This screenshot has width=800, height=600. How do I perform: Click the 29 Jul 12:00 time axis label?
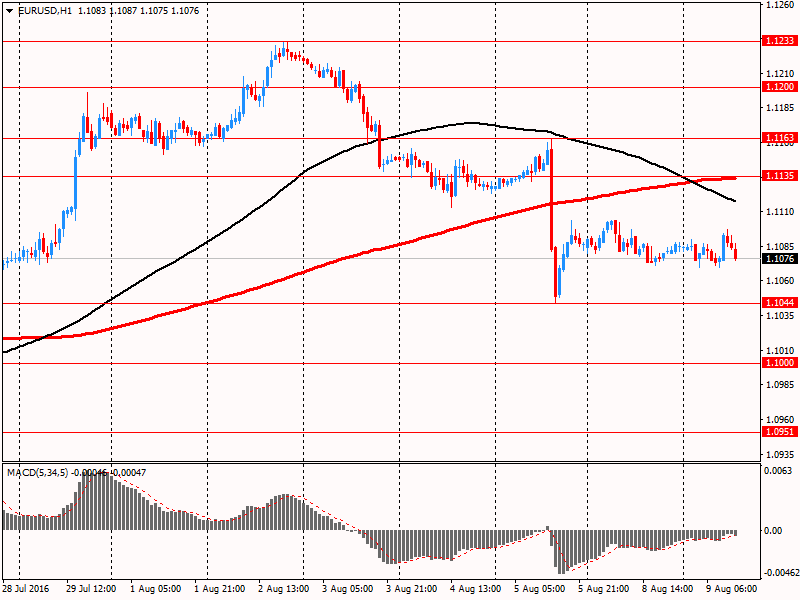coord(91,589)
